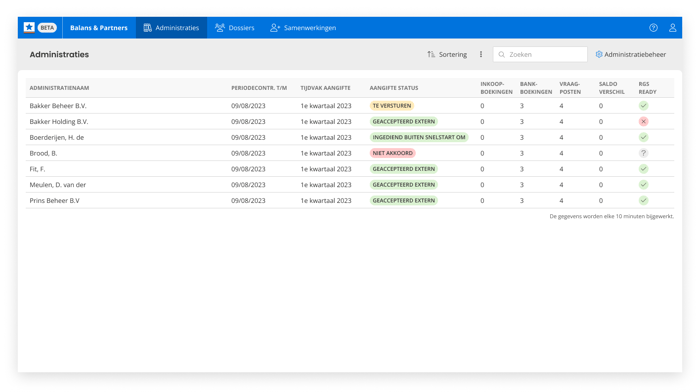Click the red cross RGS icon for Bakker Holding
Image resolution: width=700 pixels, height=392 pixels.
643,121
